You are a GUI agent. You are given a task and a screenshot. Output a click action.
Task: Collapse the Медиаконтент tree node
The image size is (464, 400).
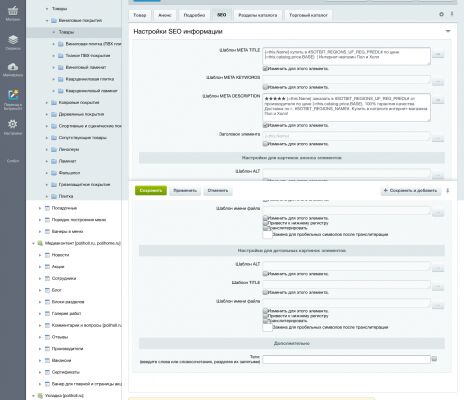[33, 243]
